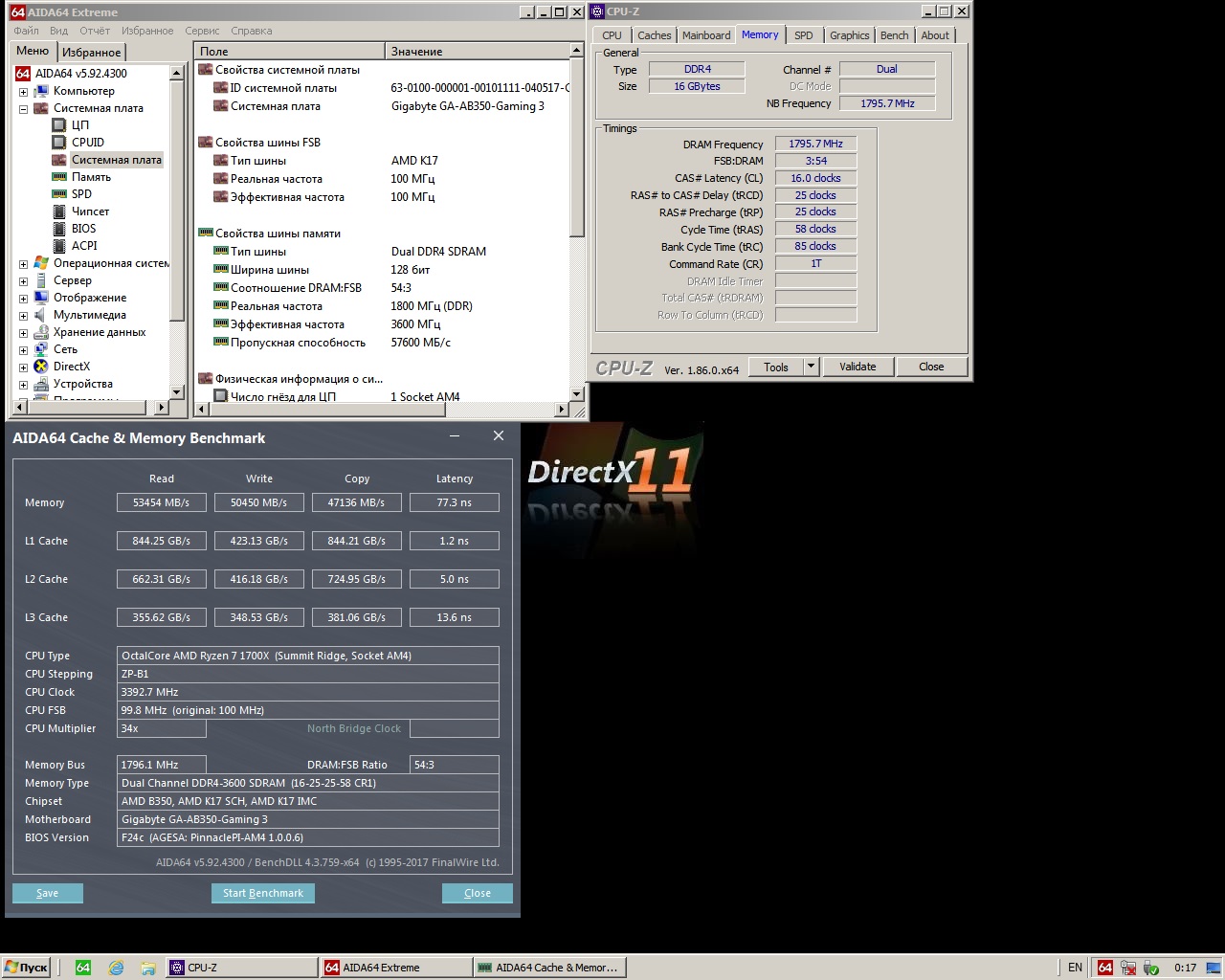Viewport: 1225px width, 980px height.
Task: Expand the Компьютер tree node
Action: (23, 92)
